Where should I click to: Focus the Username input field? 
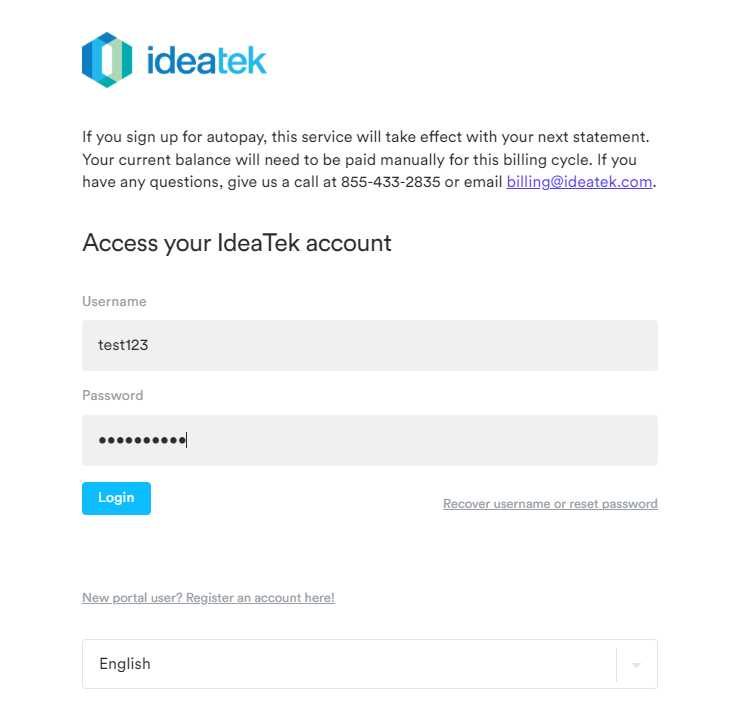click(370, 345)
